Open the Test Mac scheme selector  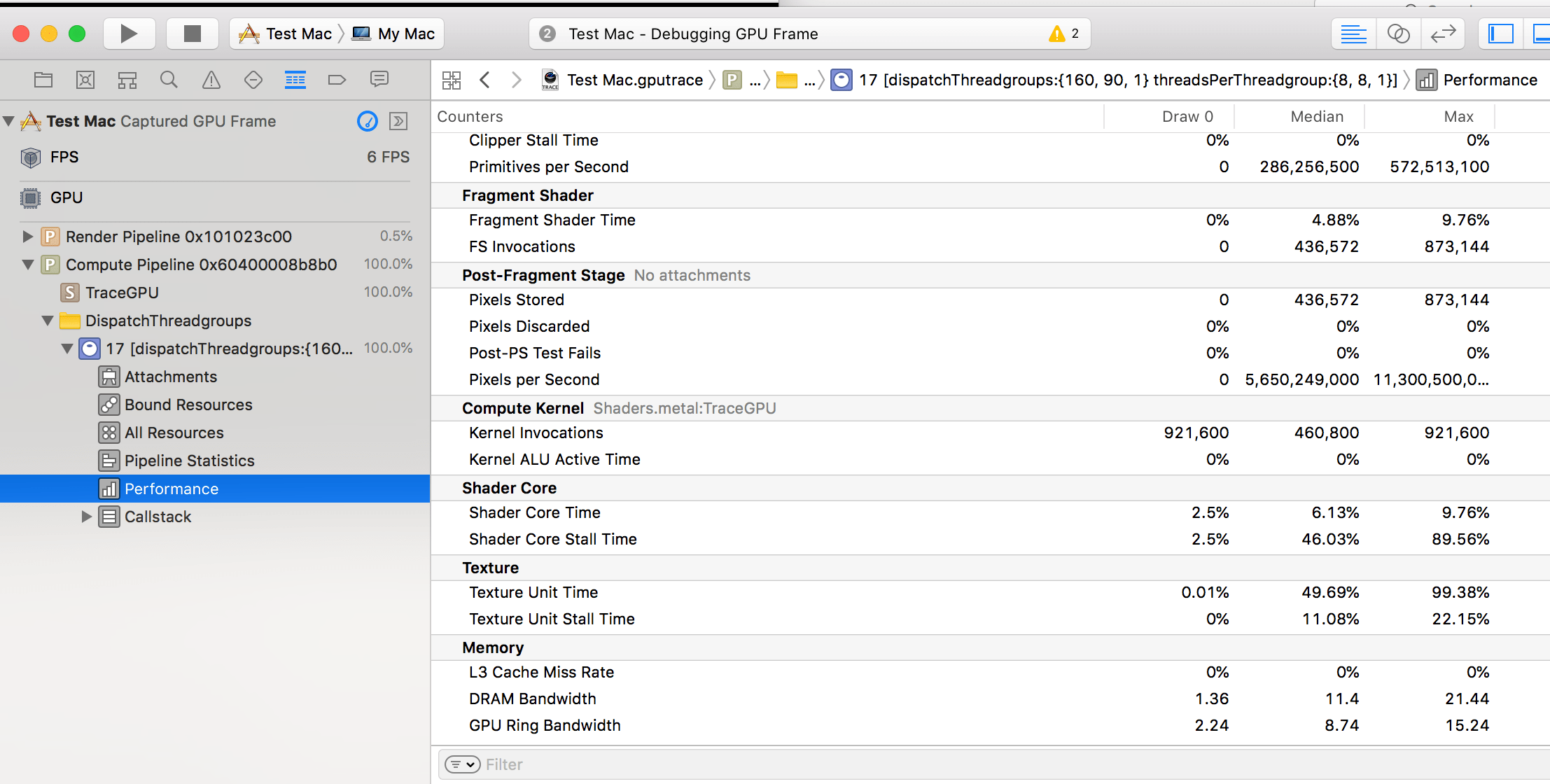[x=286, y=34]
